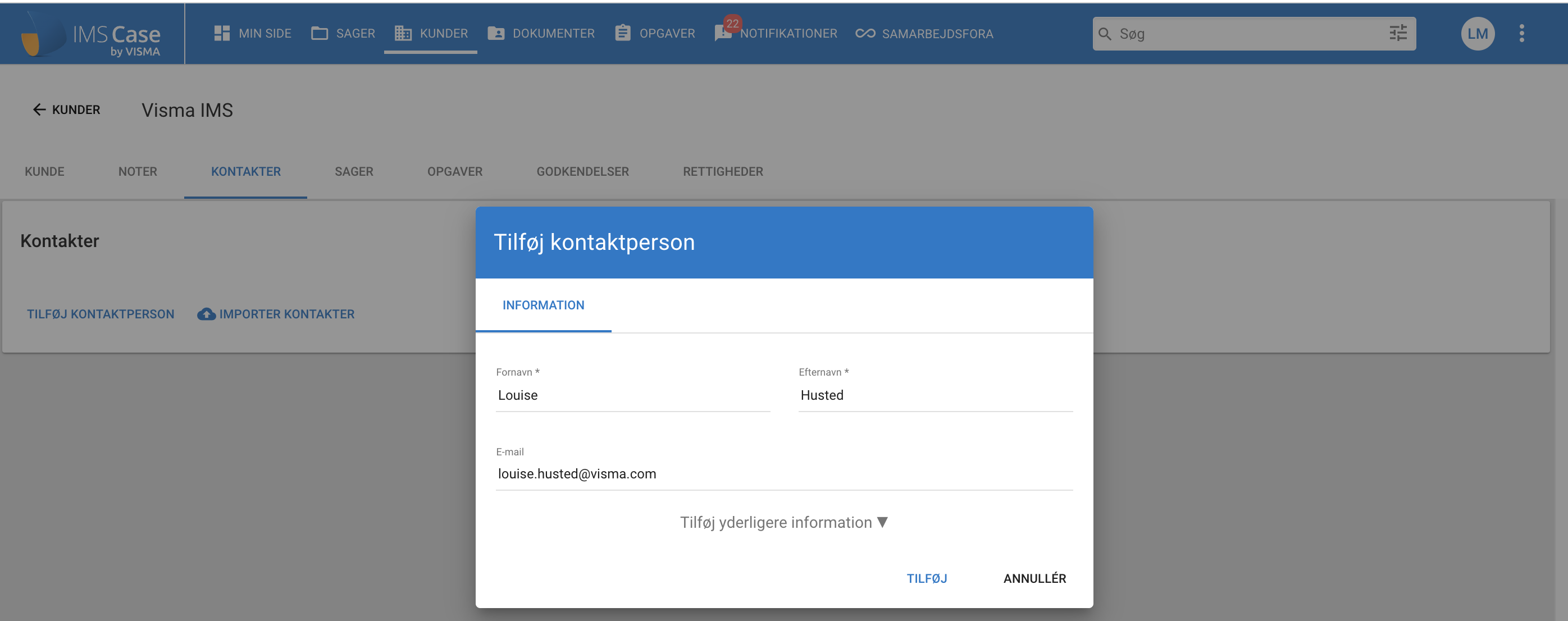This screenshot has height=621, width=1568.
Task: Click the Tilføj kontaktperson dialog title
Action: coord(594,243)
